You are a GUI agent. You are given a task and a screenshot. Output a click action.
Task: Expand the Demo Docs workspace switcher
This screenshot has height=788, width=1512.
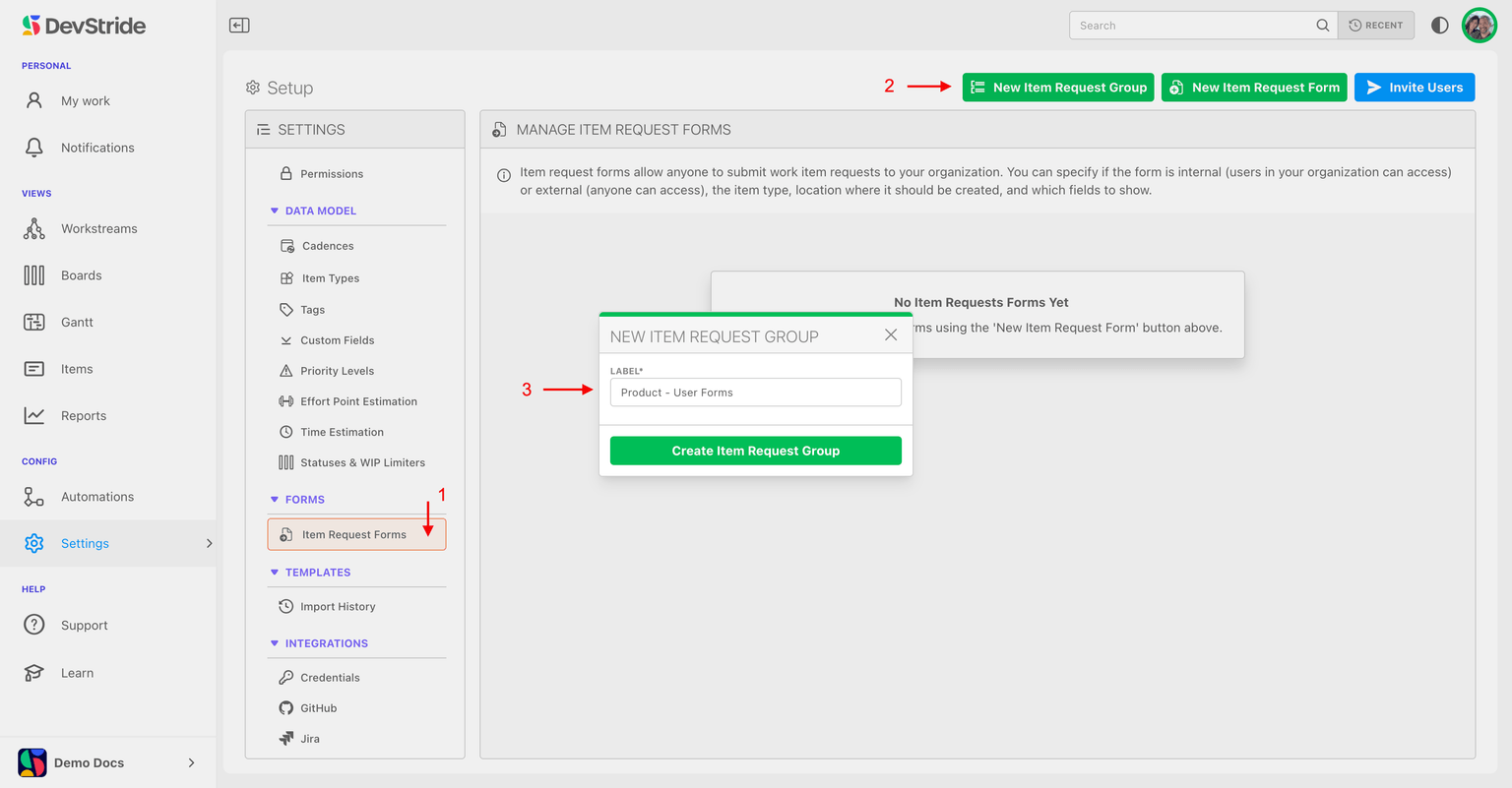pyautogui.click(x=191, y=762)
